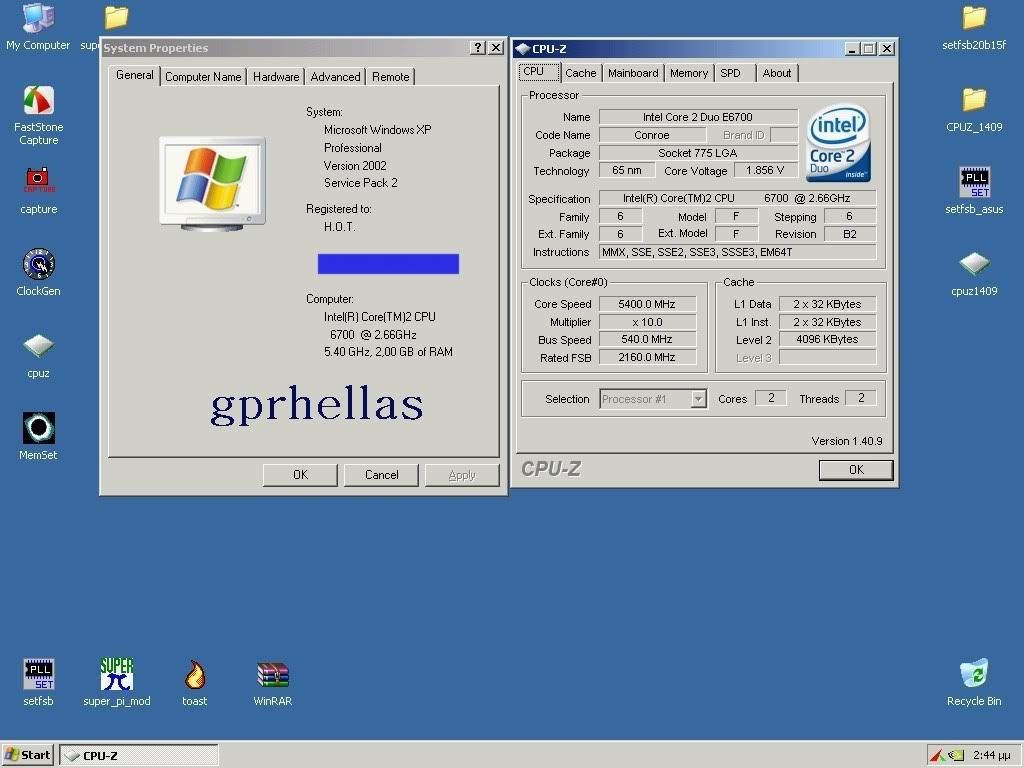Click the Core Voltage value 1.856 V
Image resolution: width=1024 pixels, height=768 pixels.
coord(765,170)
